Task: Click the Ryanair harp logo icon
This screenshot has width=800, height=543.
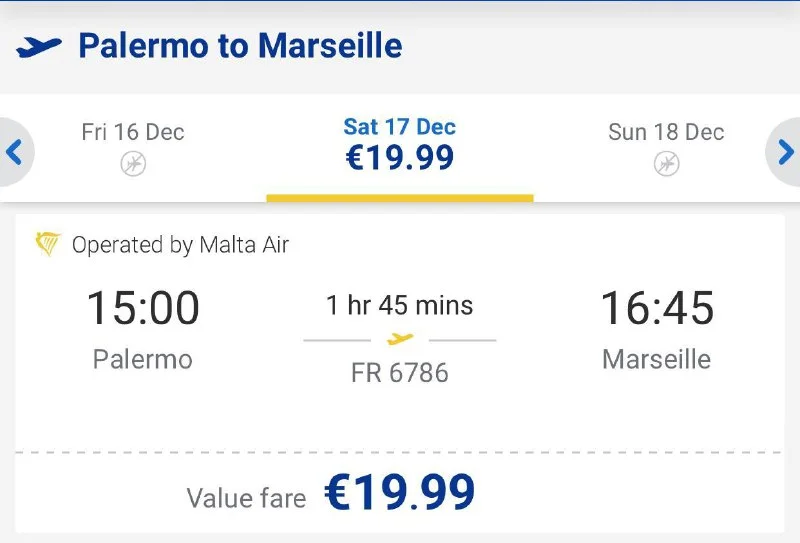Action: click(x=48, y=244)
